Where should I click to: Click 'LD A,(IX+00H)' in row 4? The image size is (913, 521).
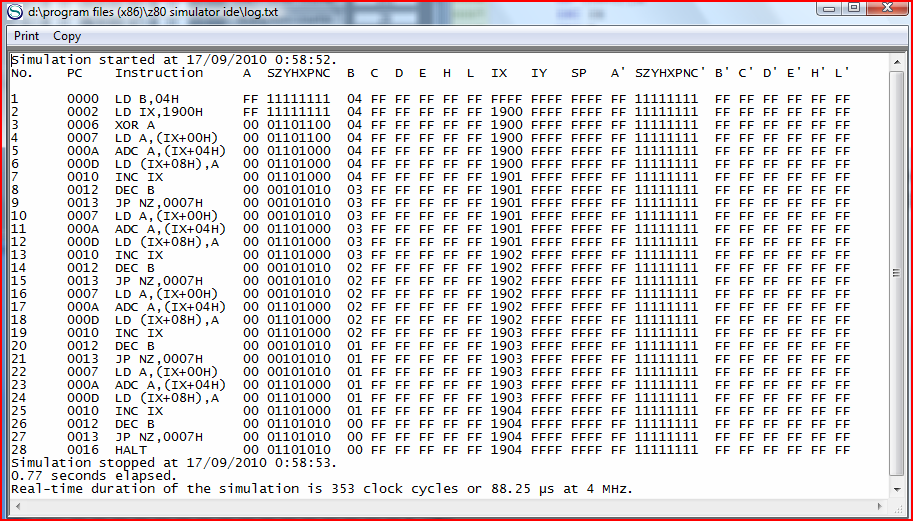[x=167, y=138]
